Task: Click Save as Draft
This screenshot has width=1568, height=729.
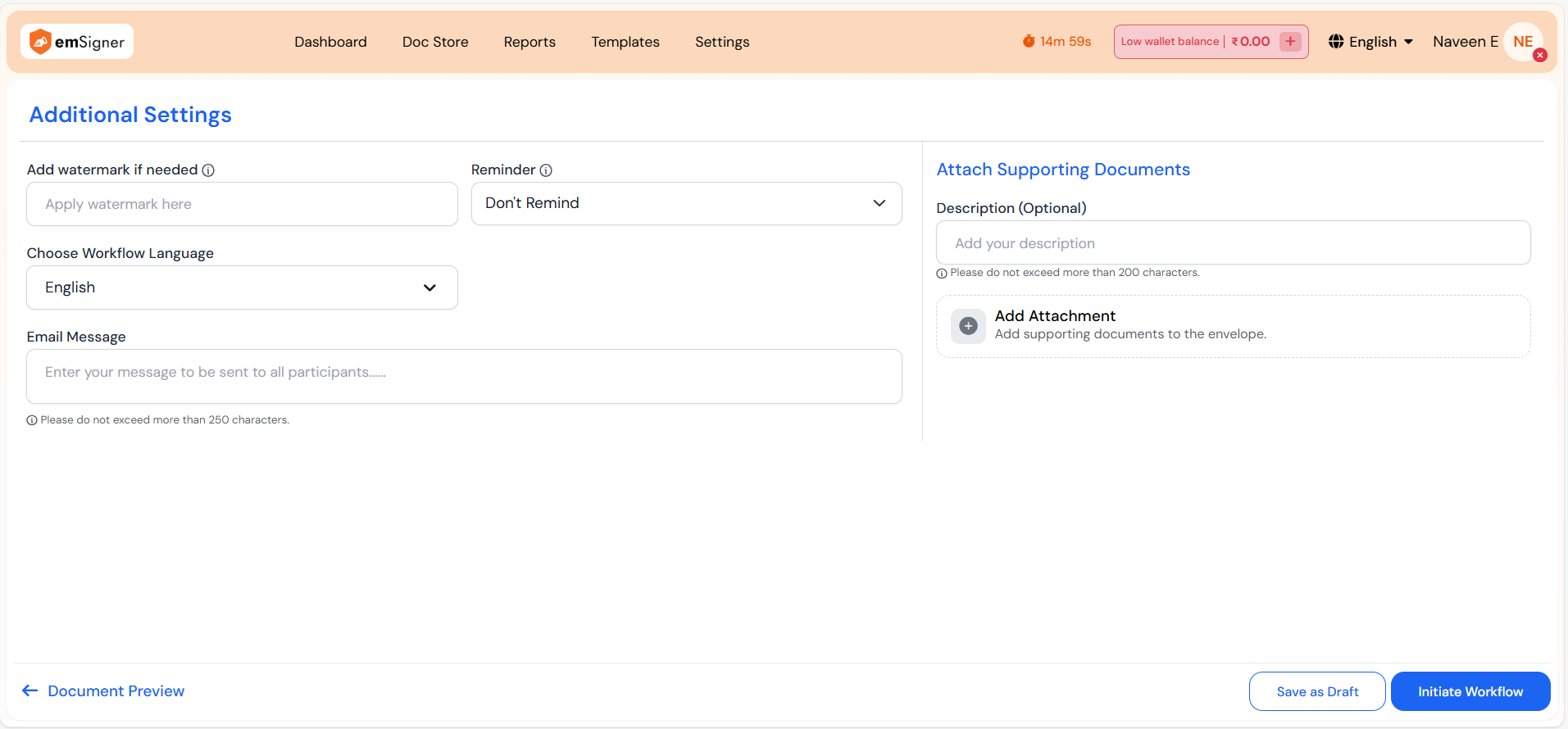Action: point(1316,691)
